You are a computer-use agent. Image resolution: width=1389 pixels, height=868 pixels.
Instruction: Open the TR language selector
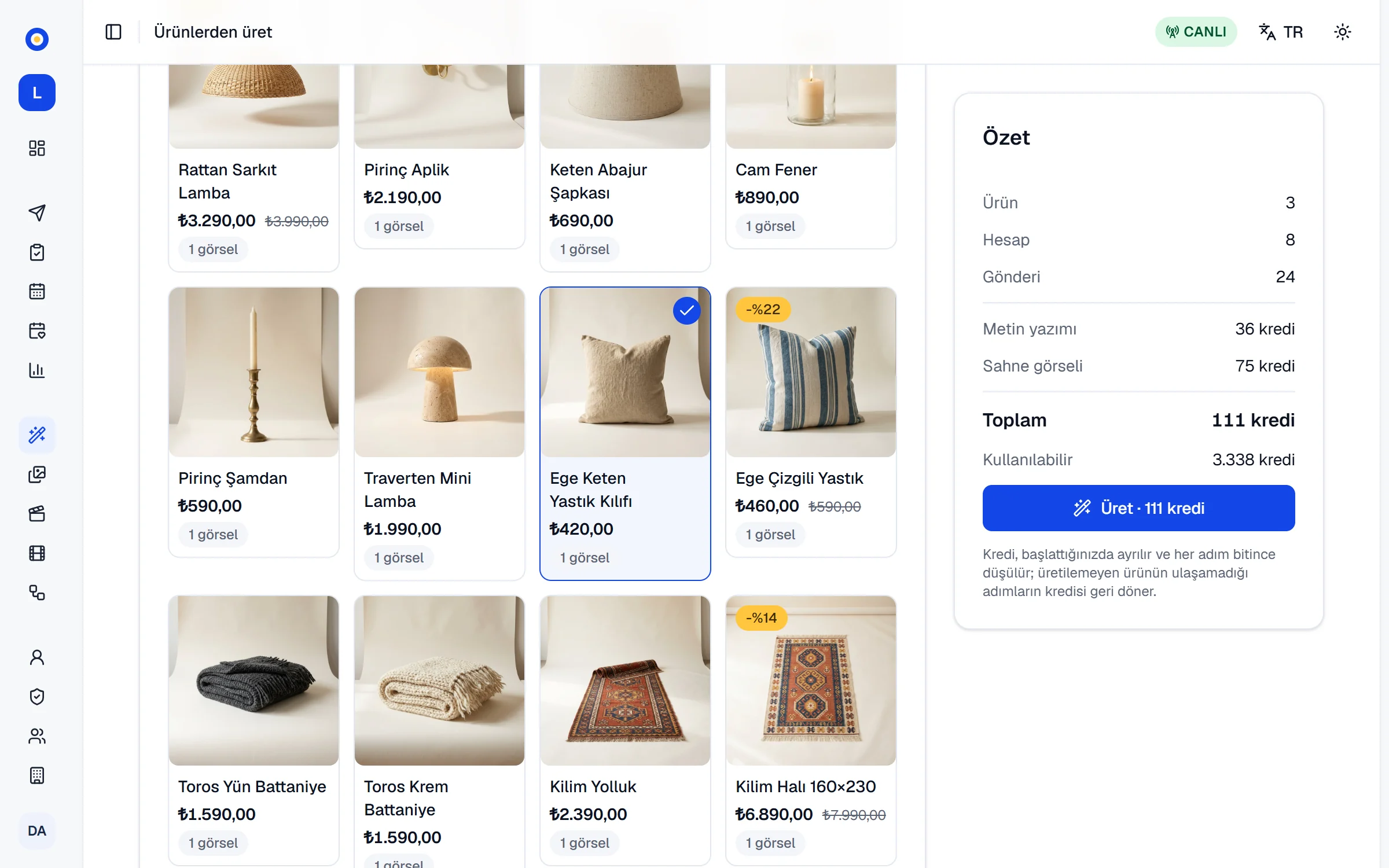tap(1281, 32)
